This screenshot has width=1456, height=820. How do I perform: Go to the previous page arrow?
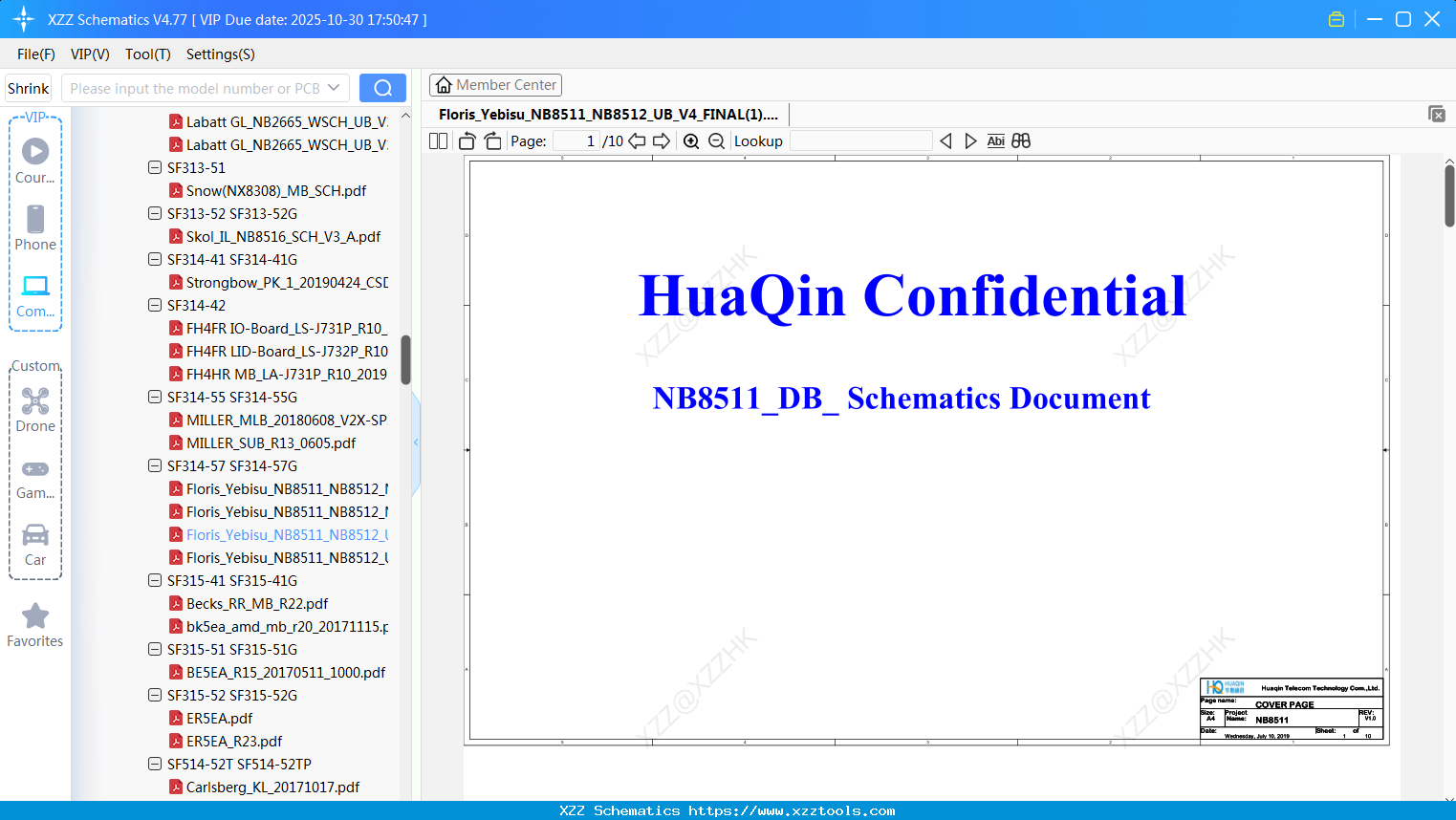click(x=637, y=140)
